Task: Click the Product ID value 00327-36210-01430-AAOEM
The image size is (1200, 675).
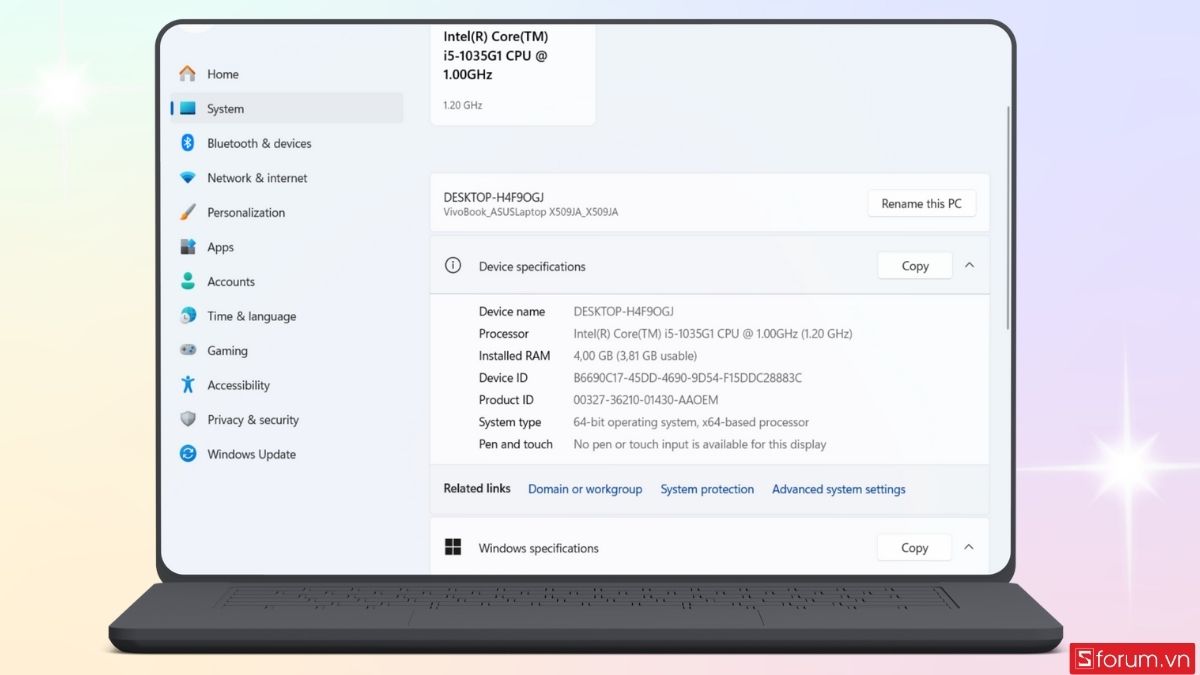Action: [x=646, y=400]
